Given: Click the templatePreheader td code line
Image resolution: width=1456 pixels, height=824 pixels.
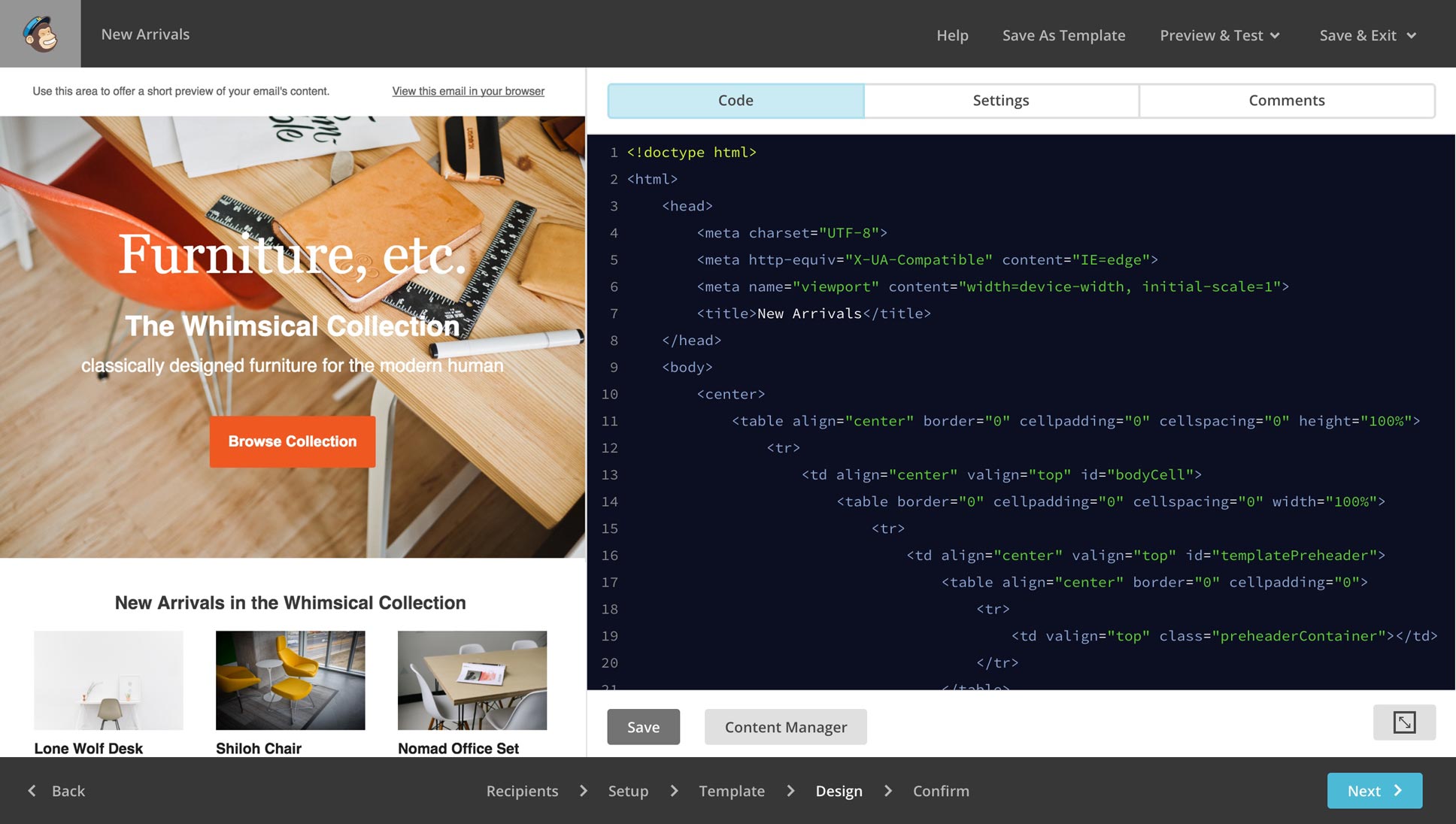Looking at the screenshot, I should pos(1145,555).
